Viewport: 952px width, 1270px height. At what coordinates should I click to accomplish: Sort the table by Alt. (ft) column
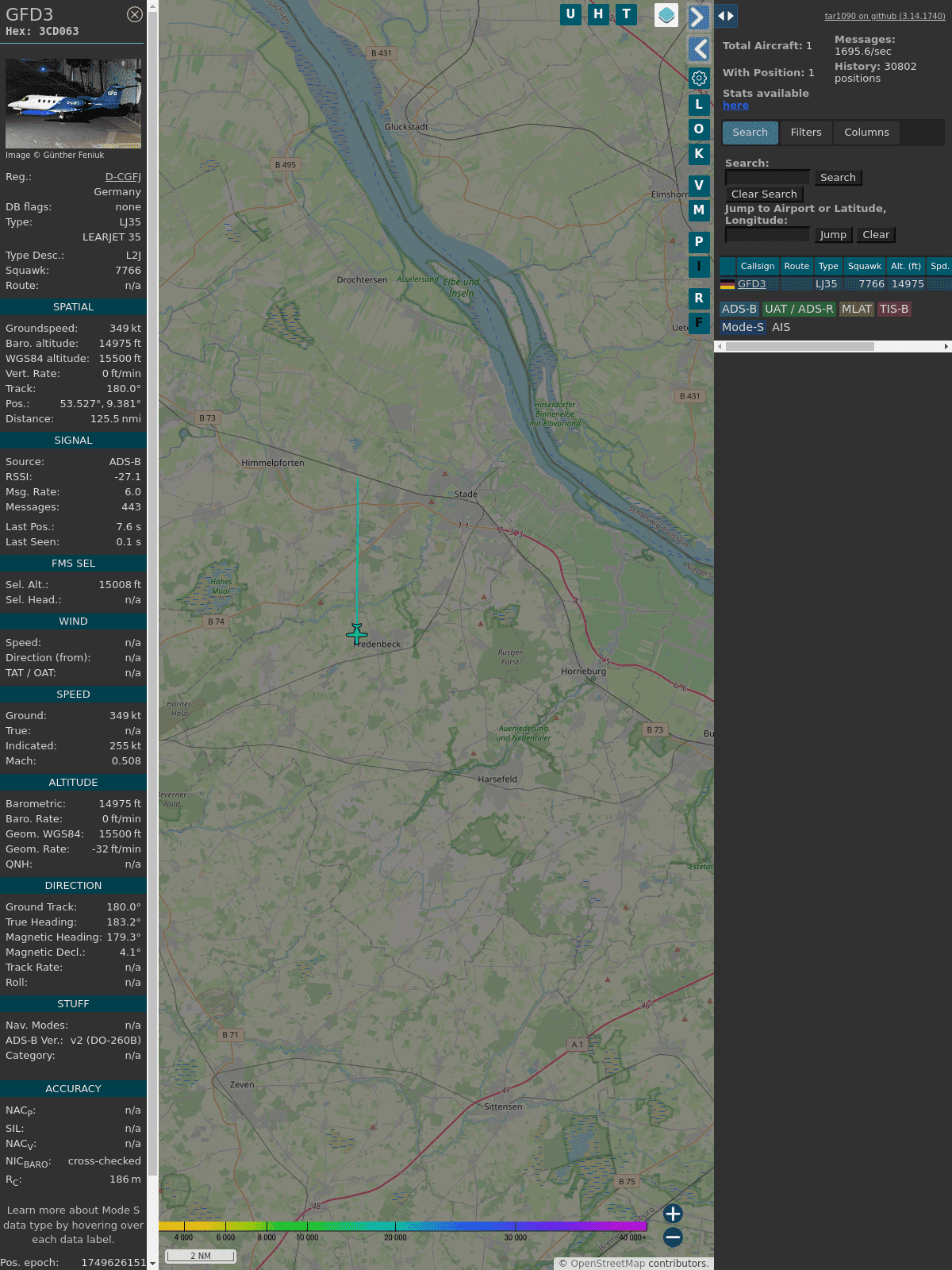click(x=906, y=267)
